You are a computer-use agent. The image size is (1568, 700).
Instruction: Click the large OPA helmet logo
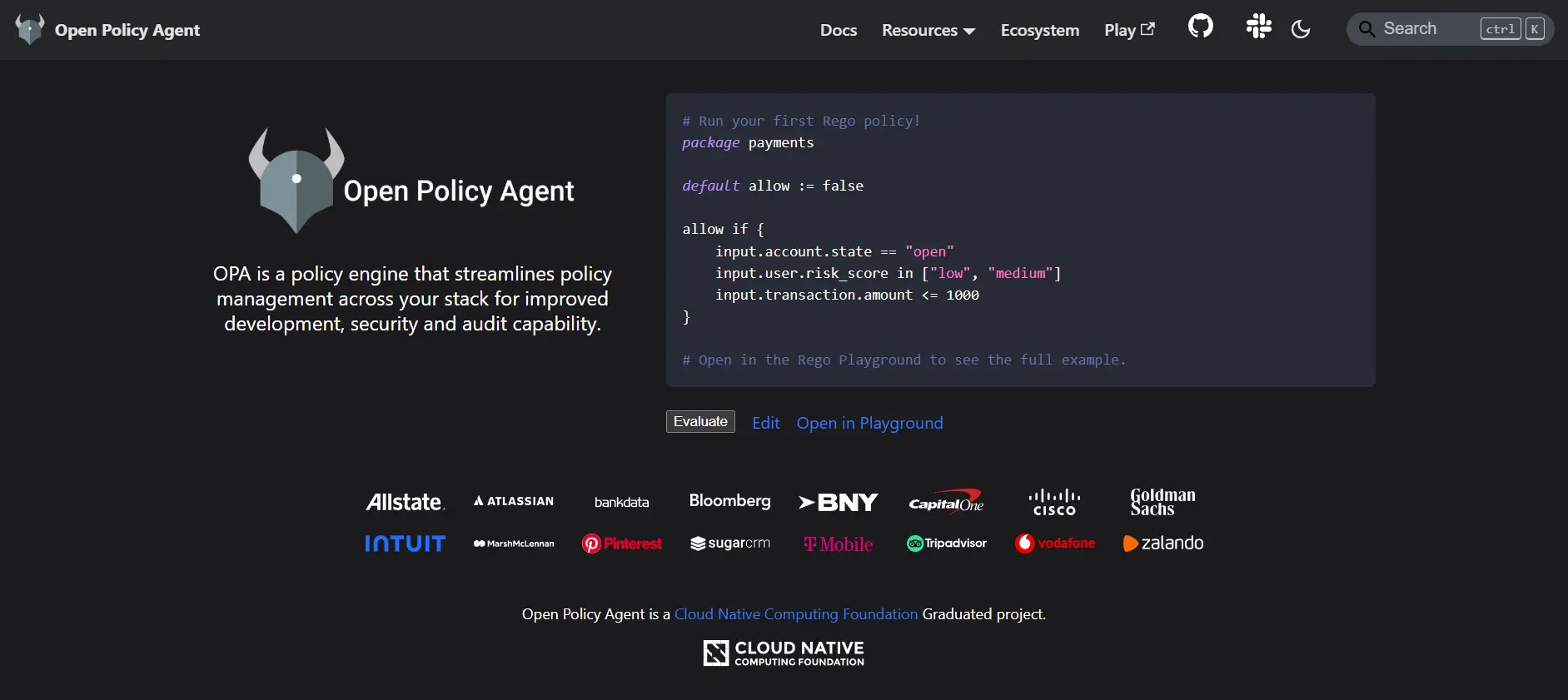tap(296, 181)
